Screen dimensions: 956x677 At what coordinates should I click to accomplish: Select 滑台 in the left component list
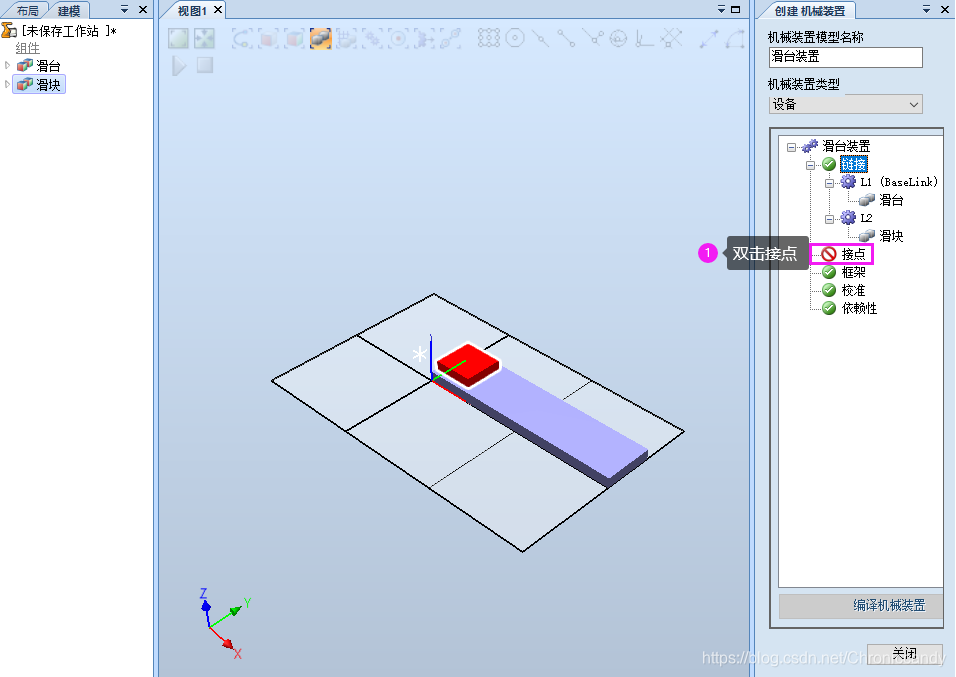[x=48, y=65]
